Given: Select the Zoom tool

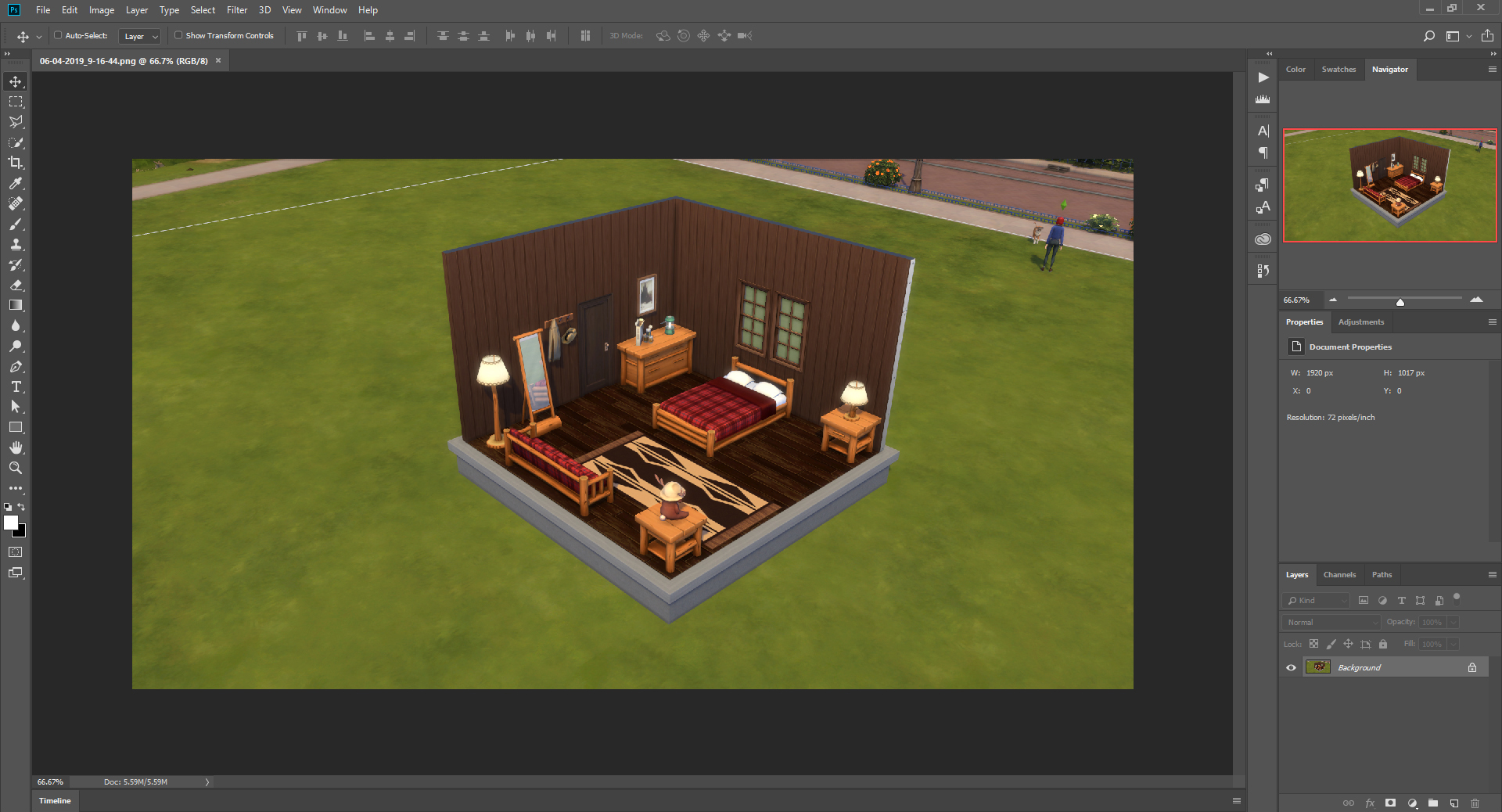Looking at the screenshot, I should tap(16, 468).
